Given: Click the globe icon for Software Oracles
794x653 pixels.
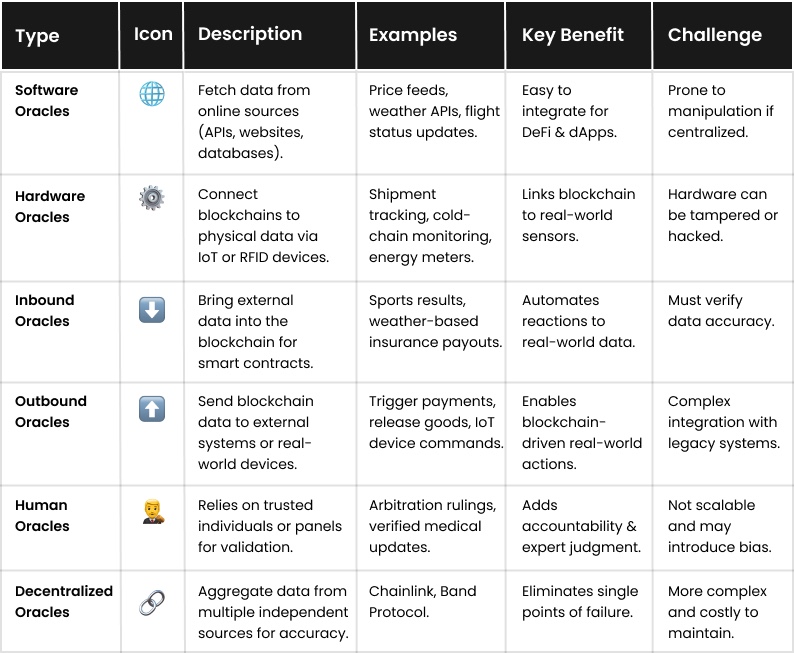Looking at the screenshot, I should (x=152, y=94).
